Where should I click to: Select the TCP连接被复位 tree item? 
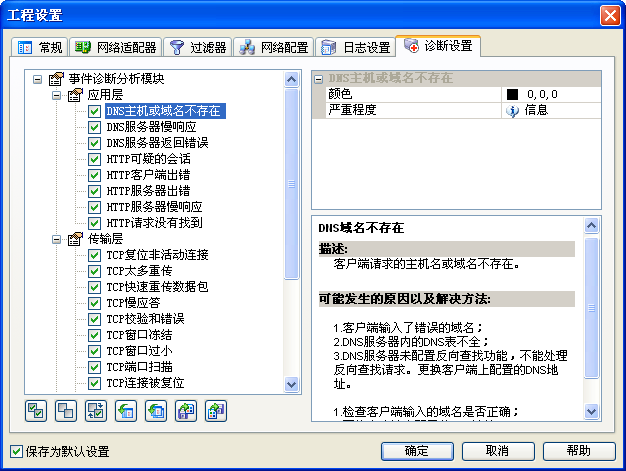pos(145,383)
